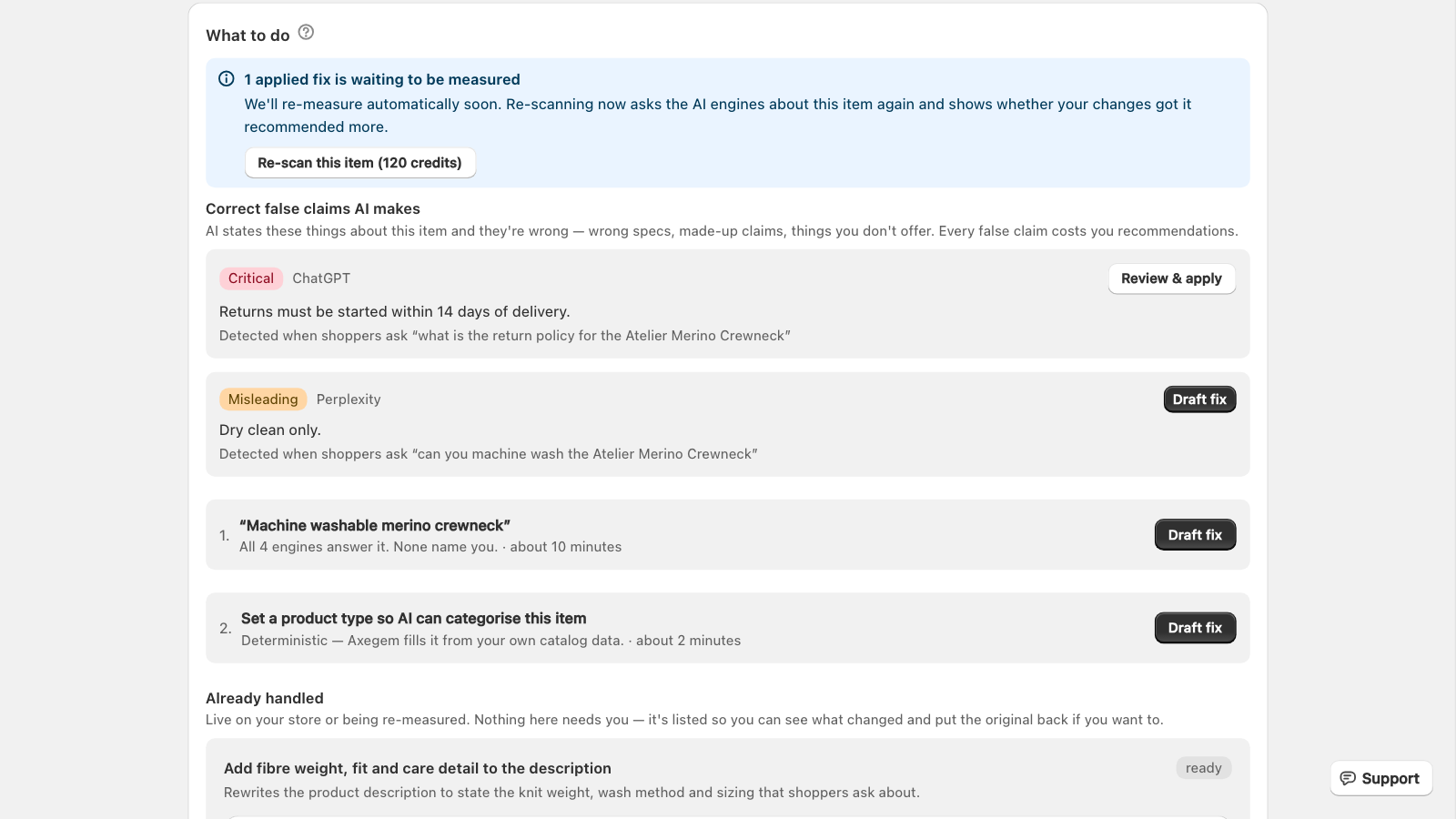
Task: Click the ready status badge
Action: coord(1203,768)
